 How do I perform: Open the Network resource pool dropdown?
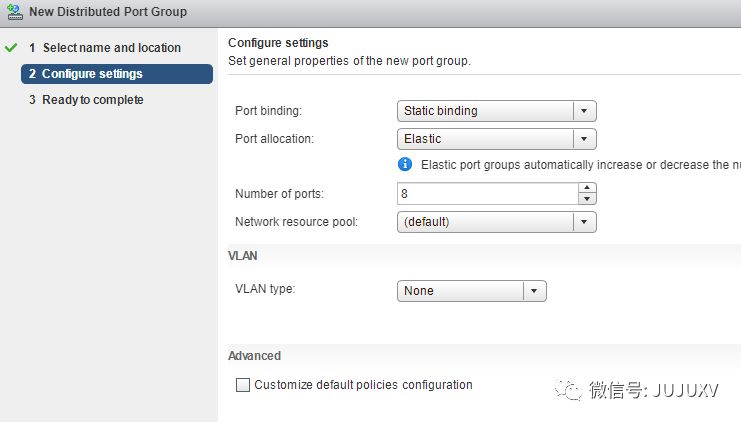coord(585,222)
